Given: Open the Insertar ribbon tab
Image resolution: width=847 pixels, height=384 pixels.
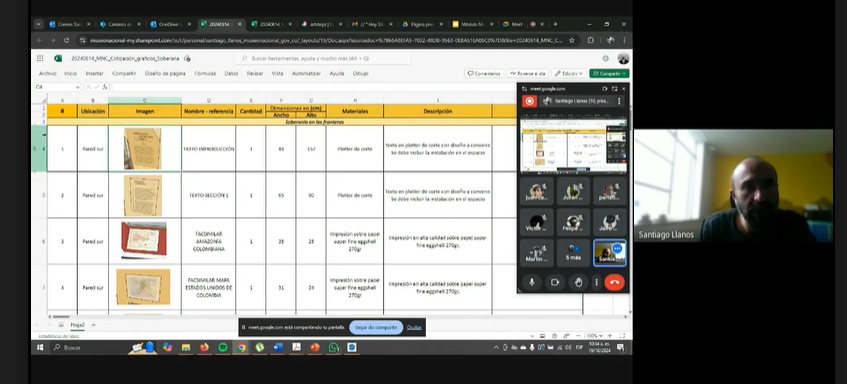Looking at the screenshot, I should tap(95, 73).
